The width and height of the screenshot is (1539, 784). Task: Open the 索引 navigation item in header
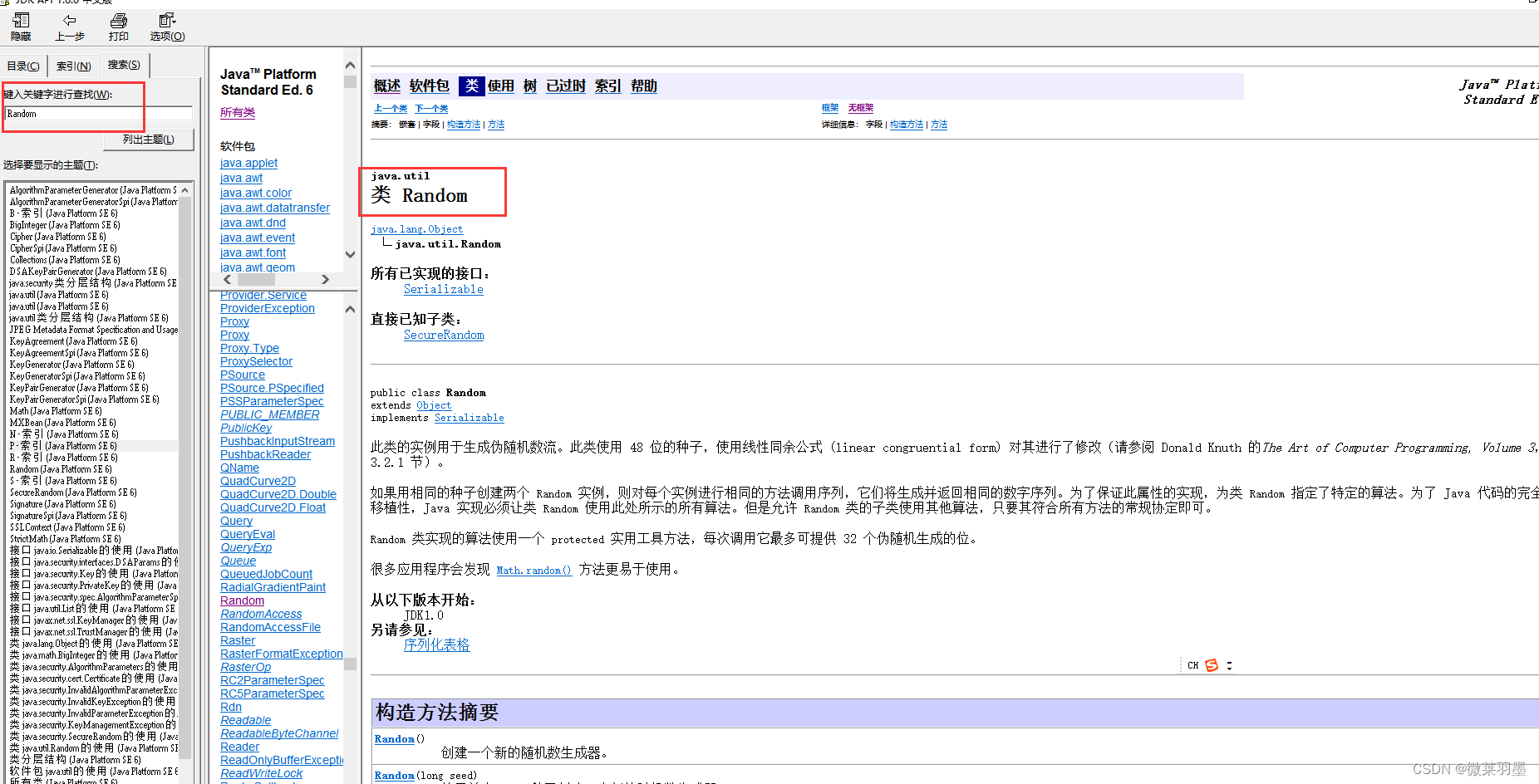tap(608, 86)
